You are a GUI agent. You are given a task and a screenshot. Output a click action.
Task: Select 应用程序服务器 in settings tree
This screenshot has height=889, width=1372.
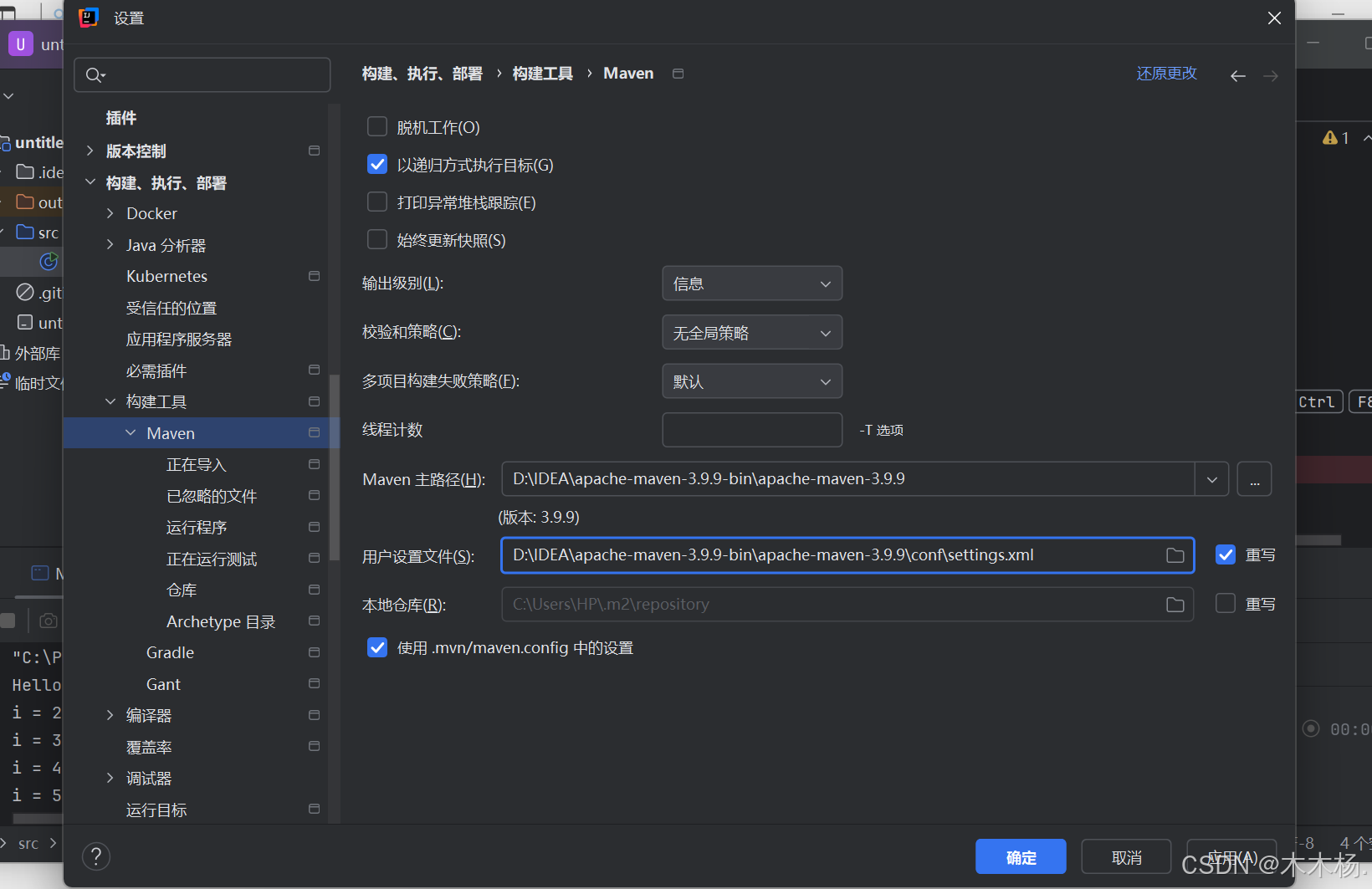[179, 339]
